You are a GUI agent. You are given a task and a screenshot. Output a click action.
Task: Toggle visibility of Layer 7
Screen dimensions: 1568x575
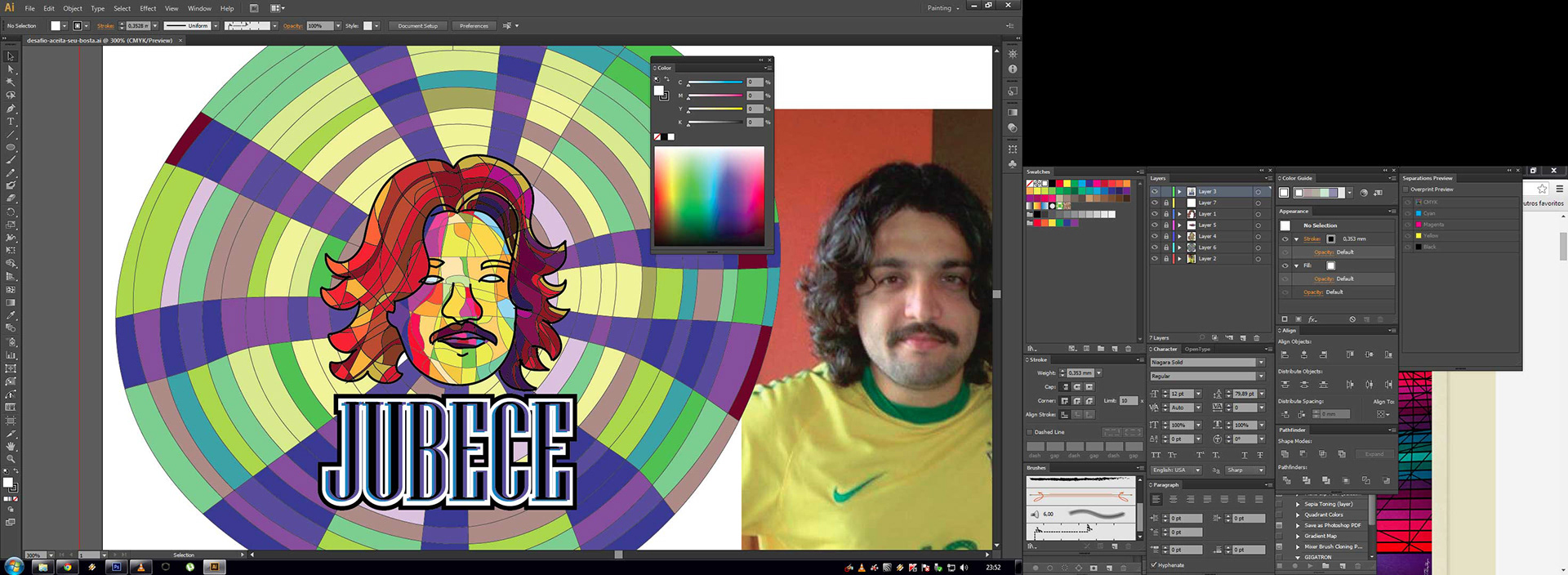[x=1155, y=203]
